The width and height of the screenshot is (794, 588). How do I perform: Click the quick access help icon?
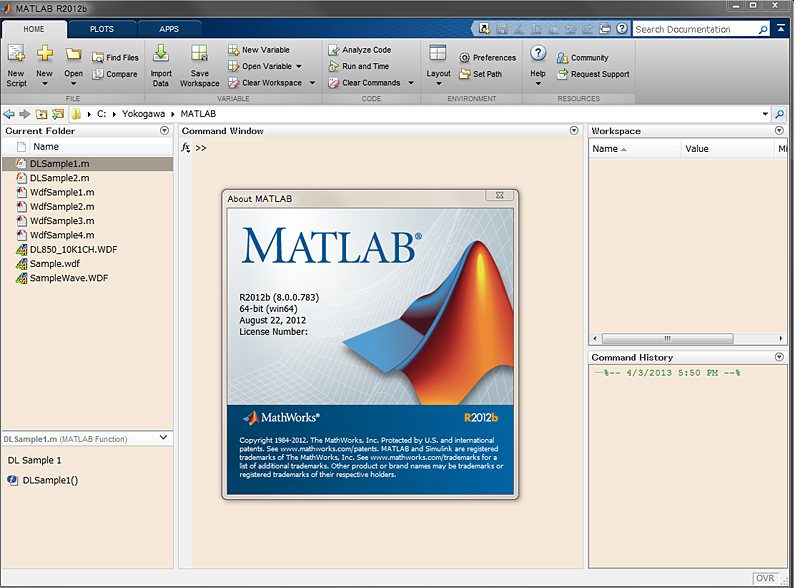coord(622,29)
